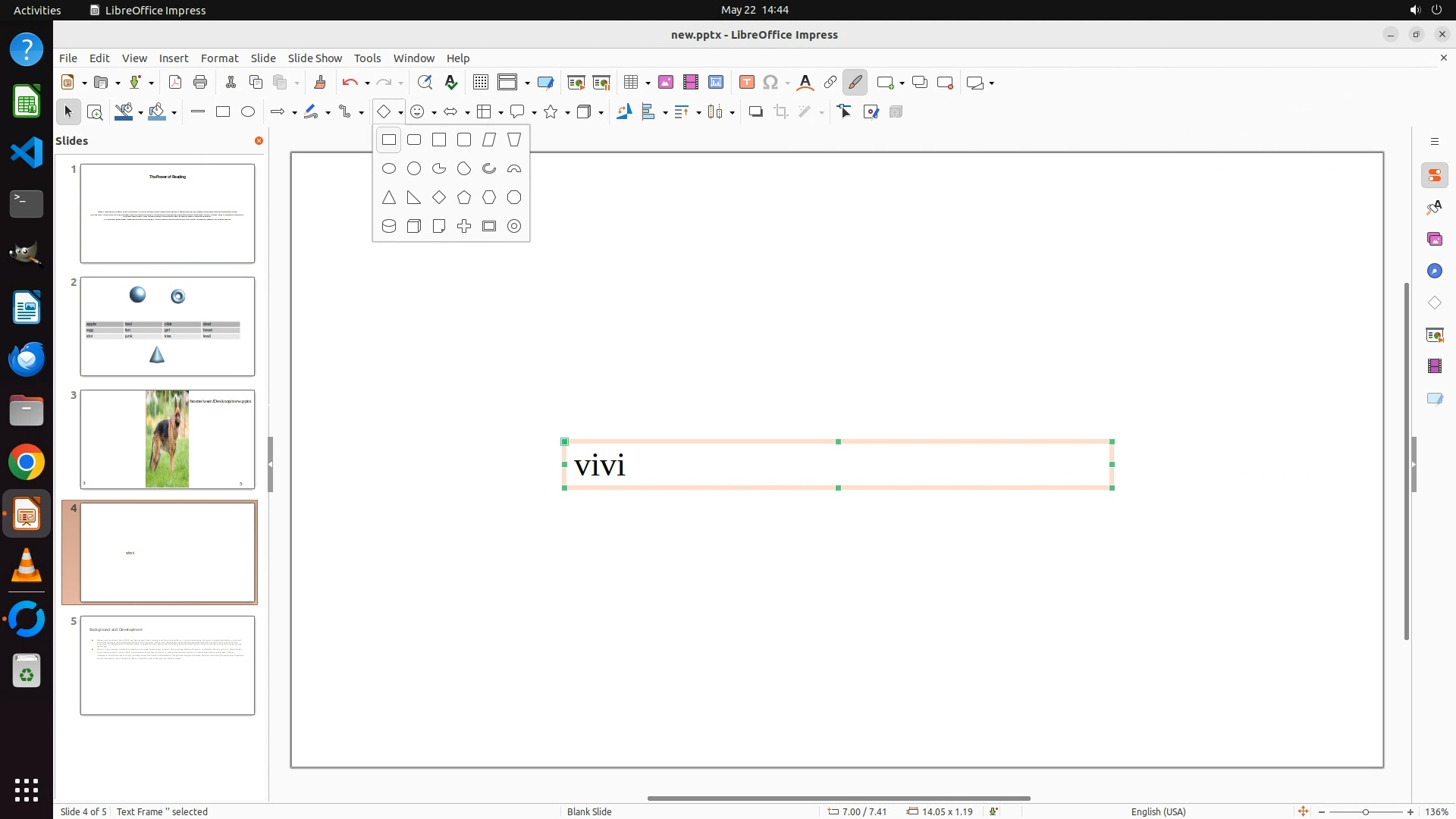The height and width of the screenshot is (819, 1456).
Task: Expand the Stars and Banners dropdown arrow
Action: click(x=567, y=112)
